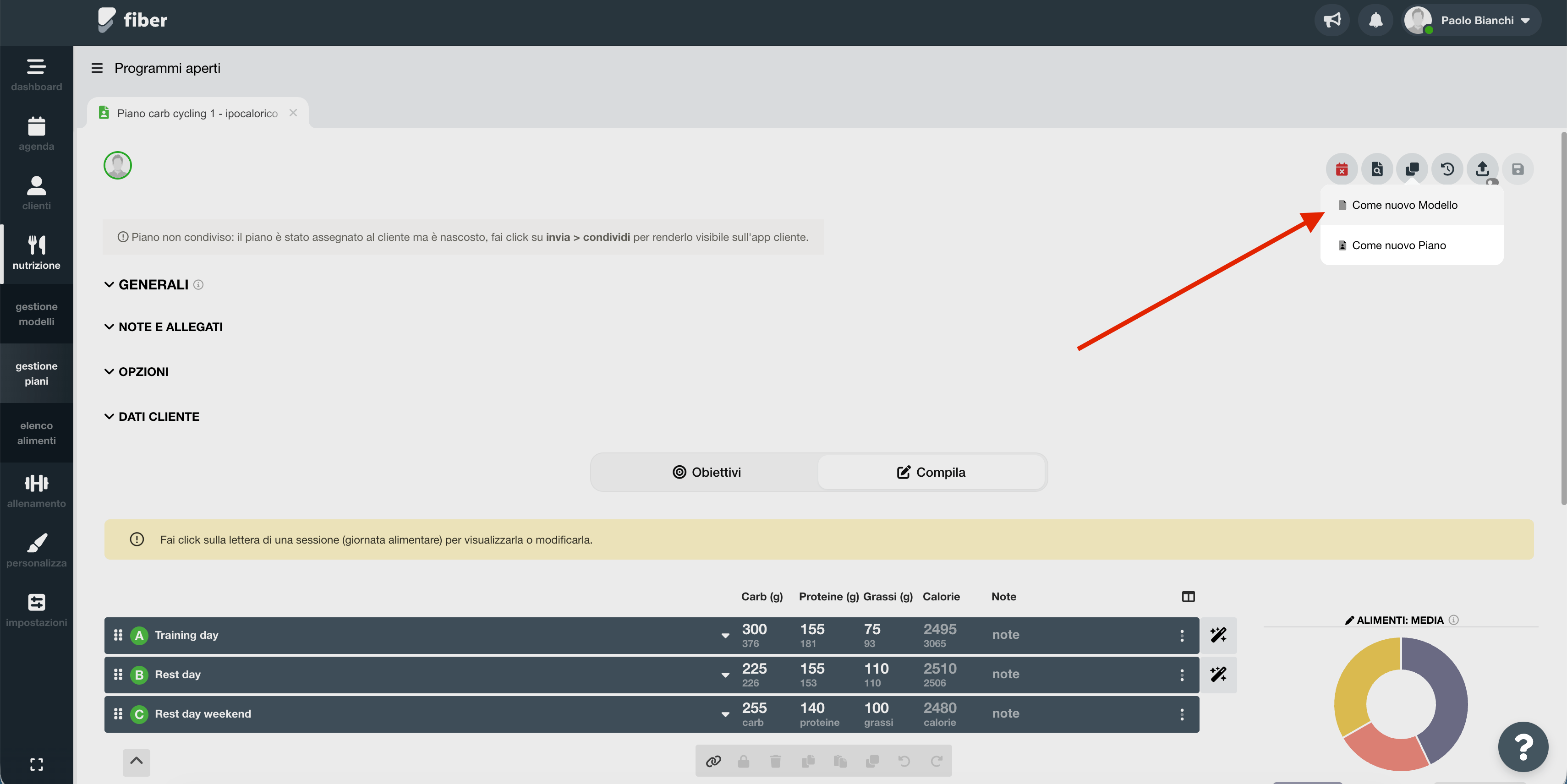Click the save floppy-disk icon
The width and height of the screenshot is (1567, 784).
pos(1518,169)
